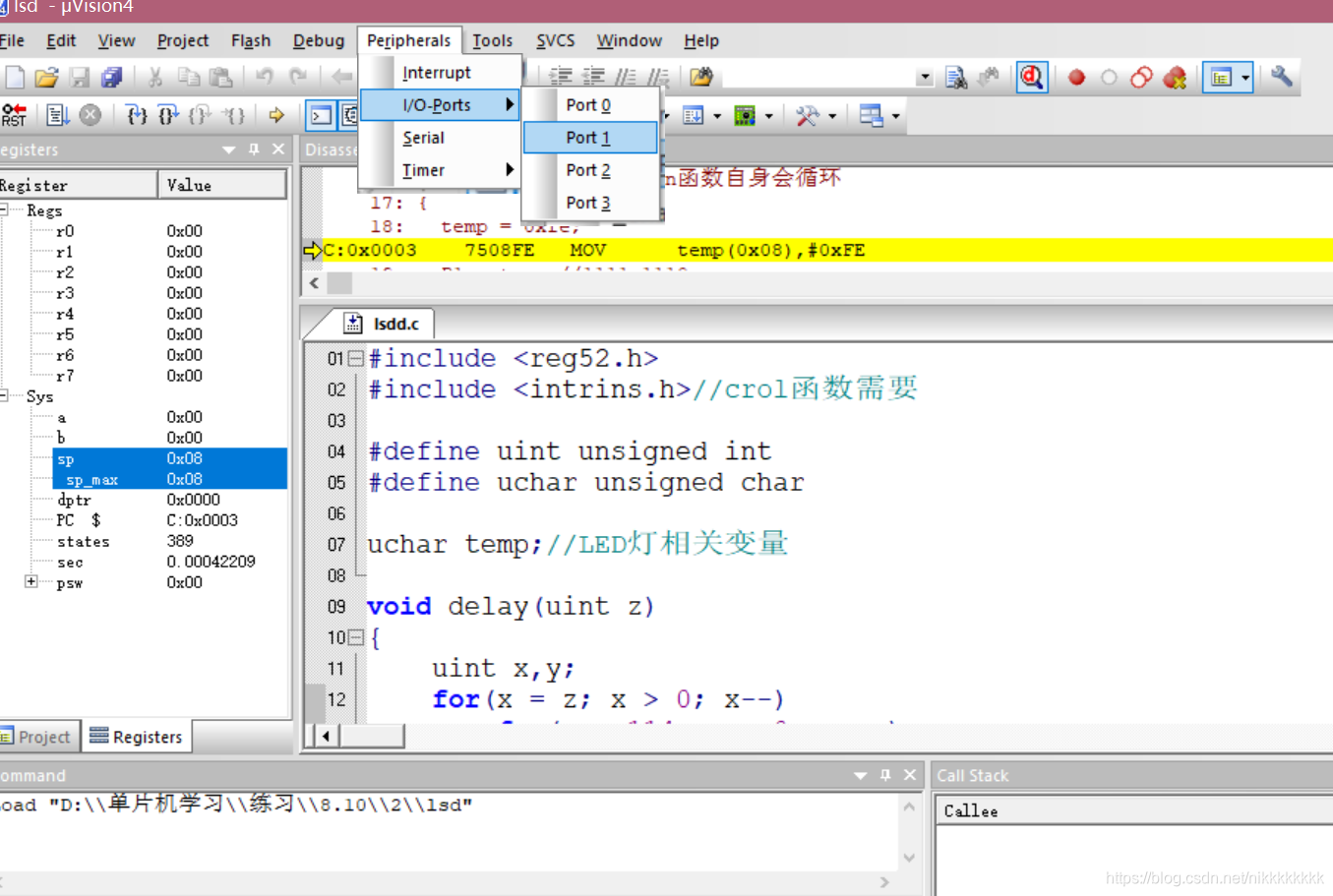
Task: Unindent selected lines icon
Action: [x=593, y=77]
